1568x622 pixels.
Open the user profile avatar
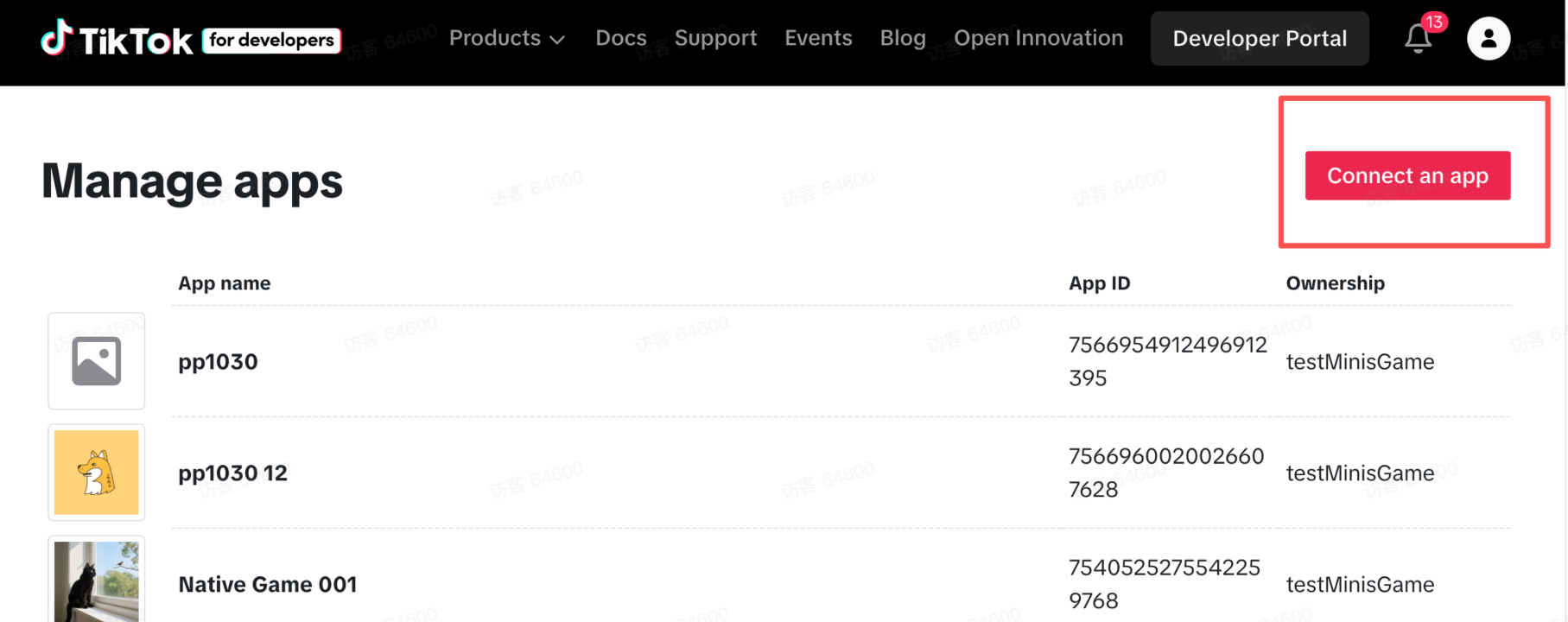pos(1488,39)
